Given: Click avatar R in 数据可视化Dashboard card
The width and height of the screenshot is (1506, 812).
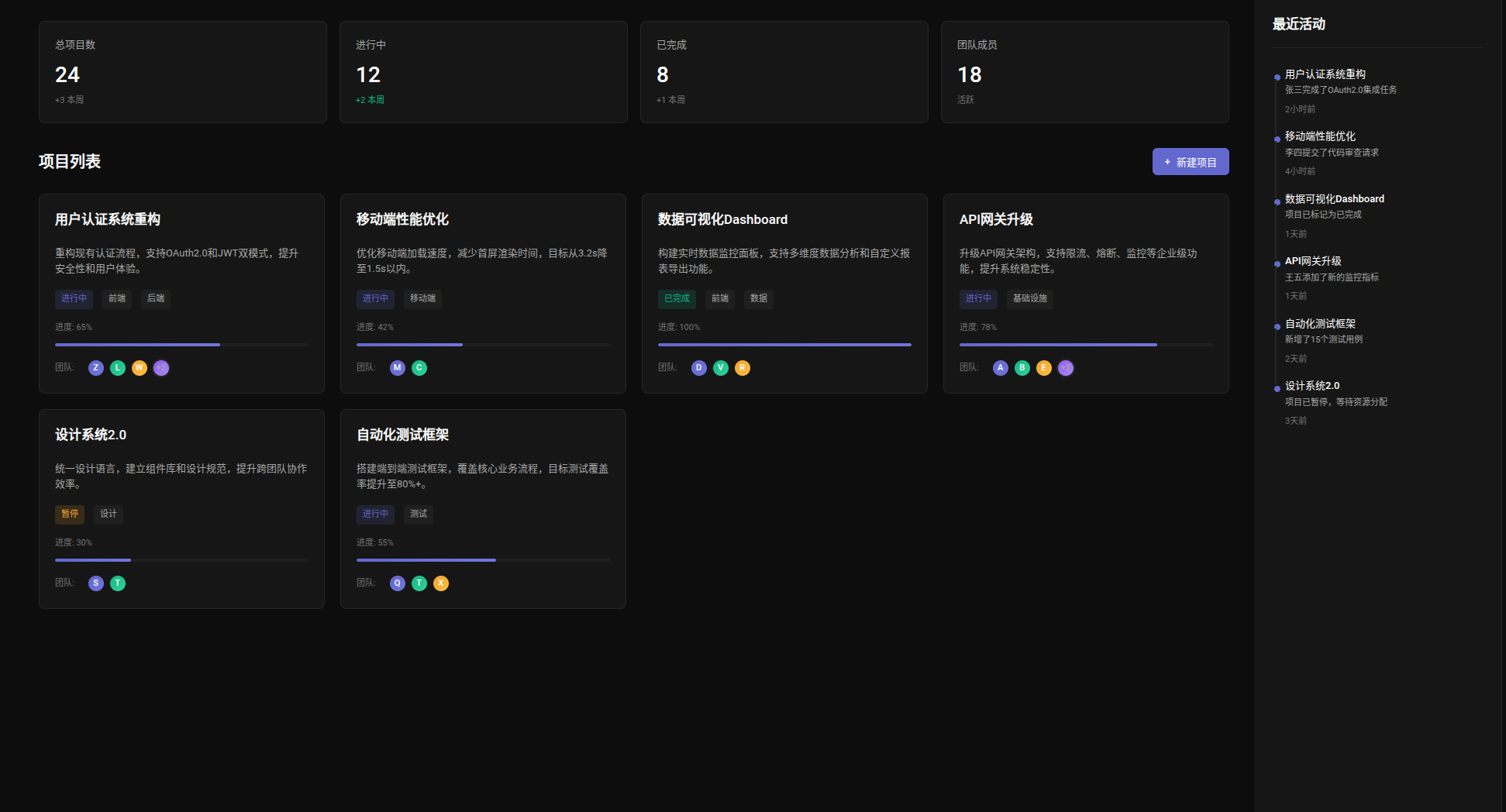Looking at the screenshot, I should point(743,368).
